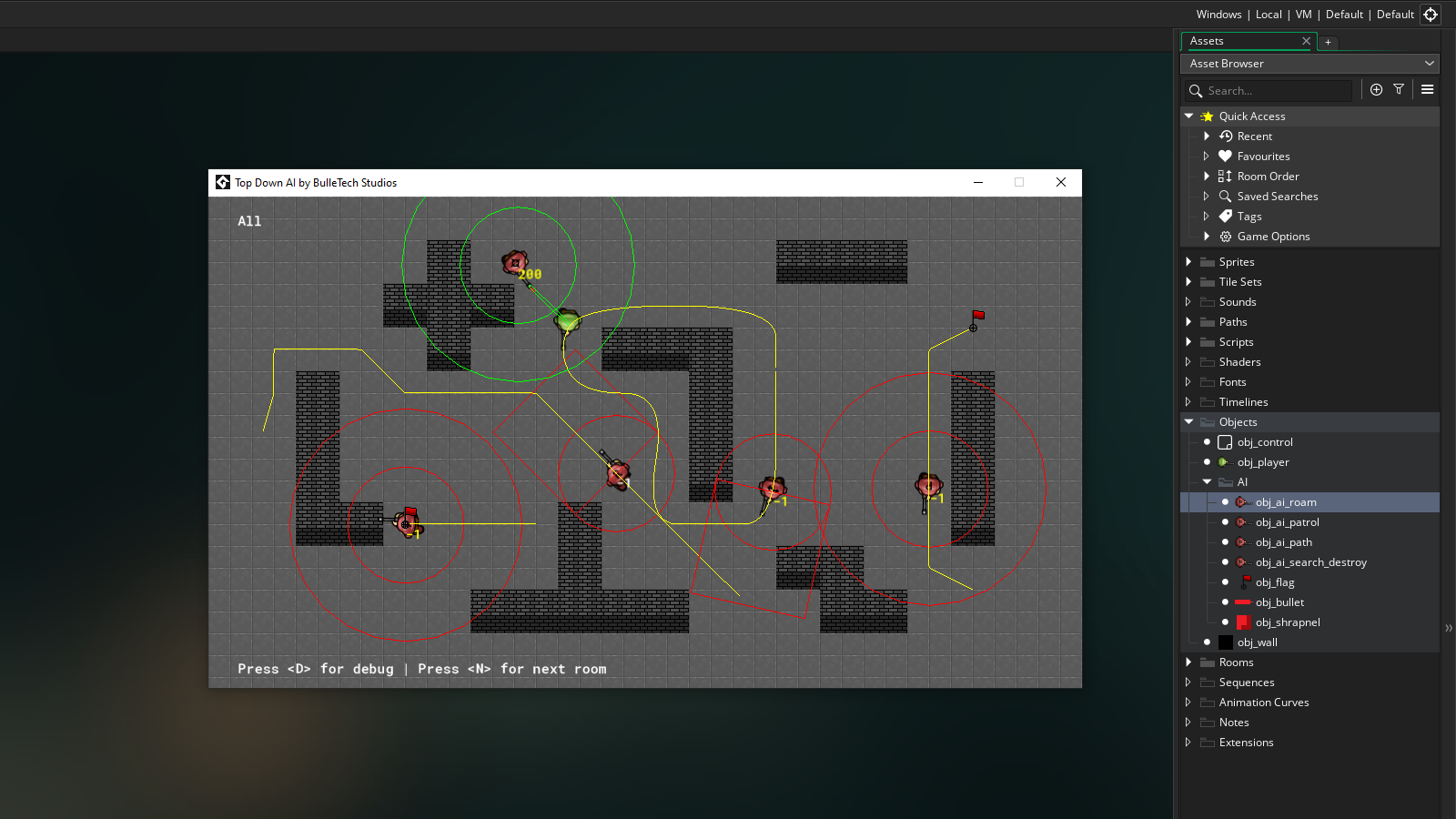Viewport: 1456px width, 819px height.
Task: Click the Sprites folder icon
Action: point(1208,262)
